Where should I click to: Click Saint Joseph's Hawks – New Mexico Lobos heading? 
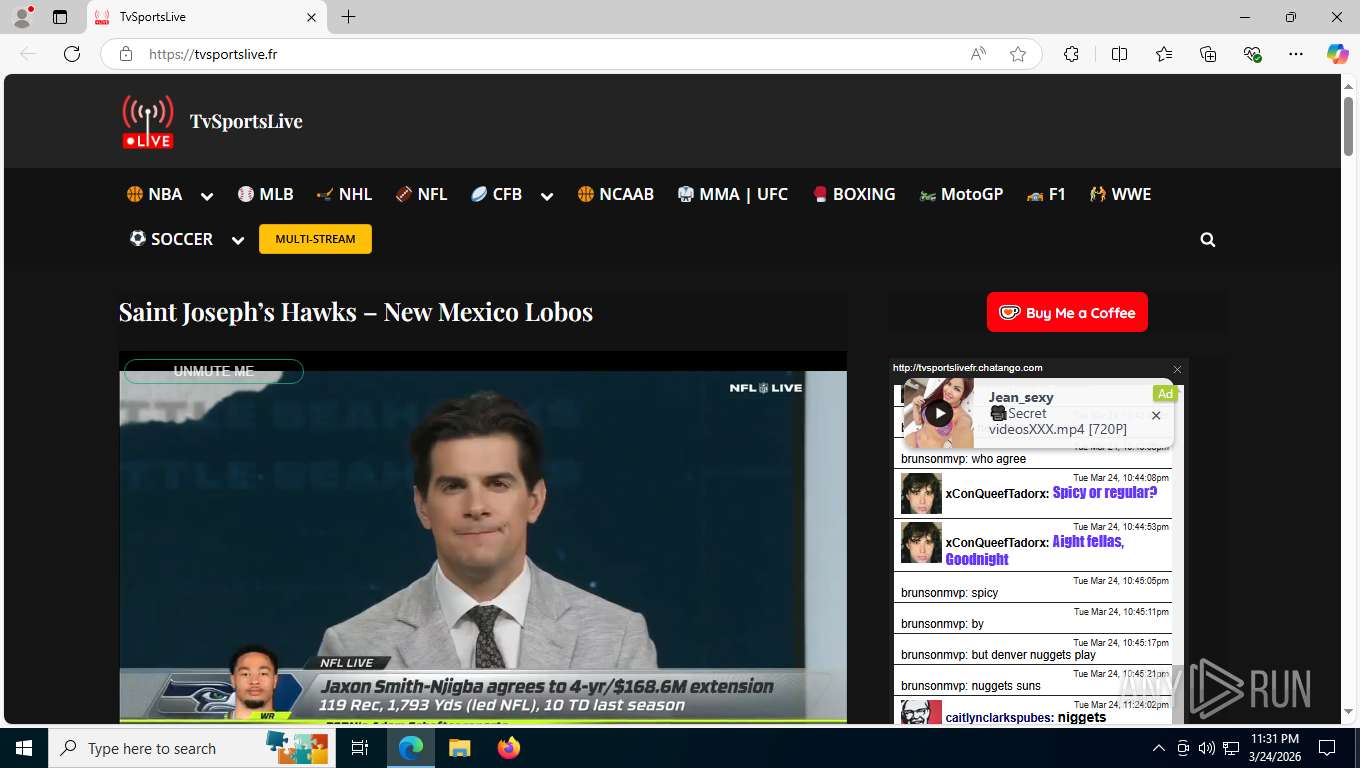(356, 312)
